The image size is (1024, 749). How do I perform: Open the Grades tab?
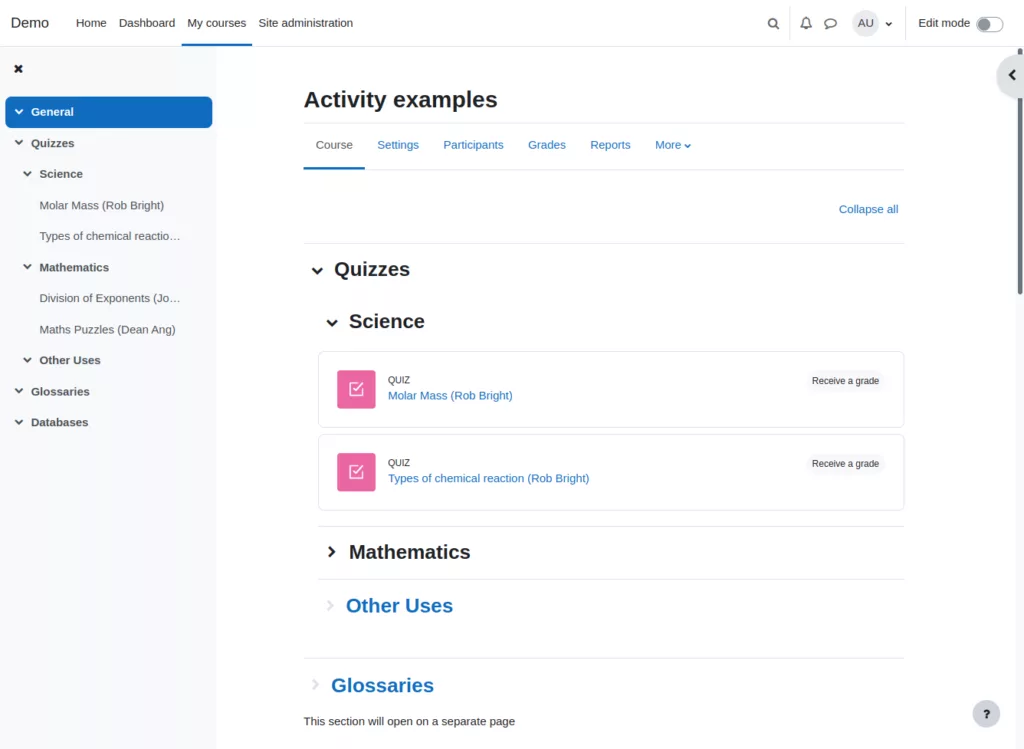546,145
